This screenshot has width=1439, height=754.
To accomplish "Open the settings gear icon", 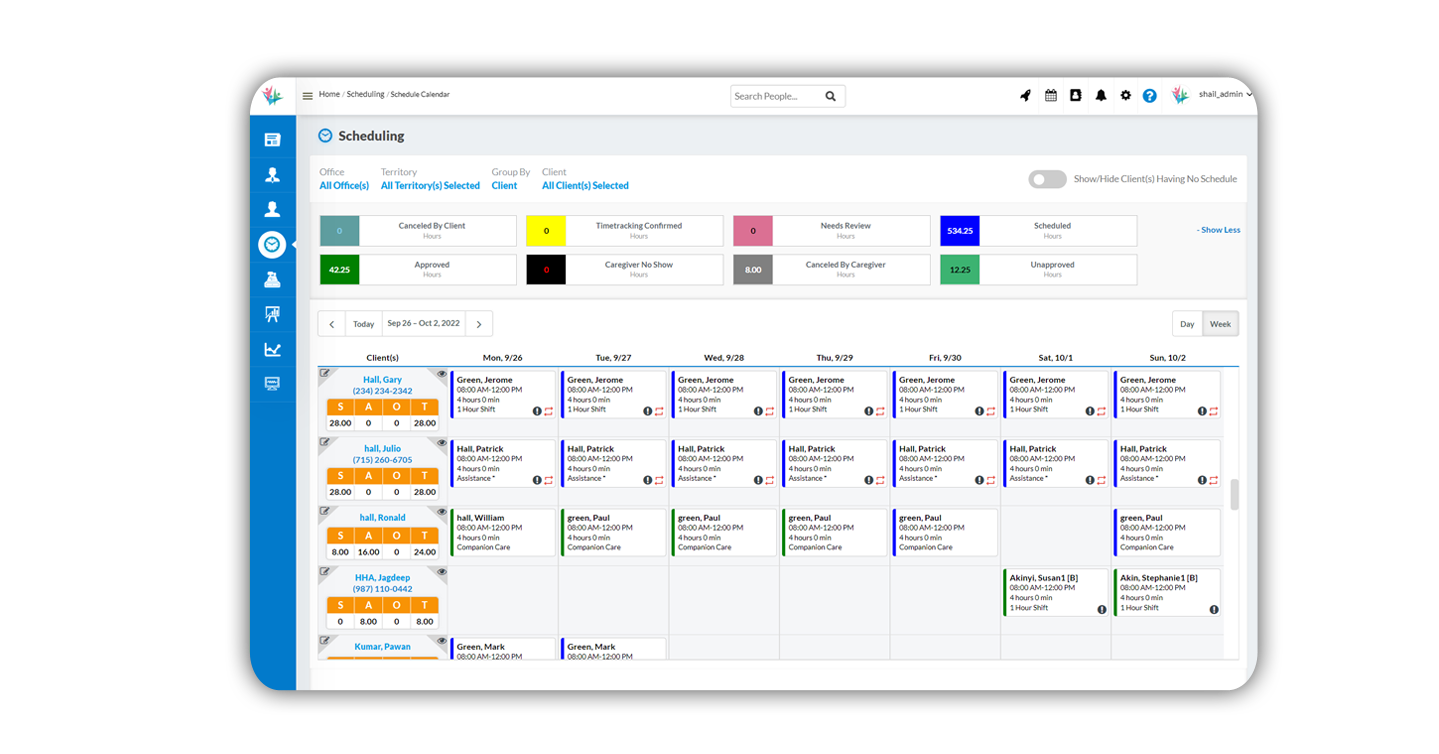I will coord(1125,96).
